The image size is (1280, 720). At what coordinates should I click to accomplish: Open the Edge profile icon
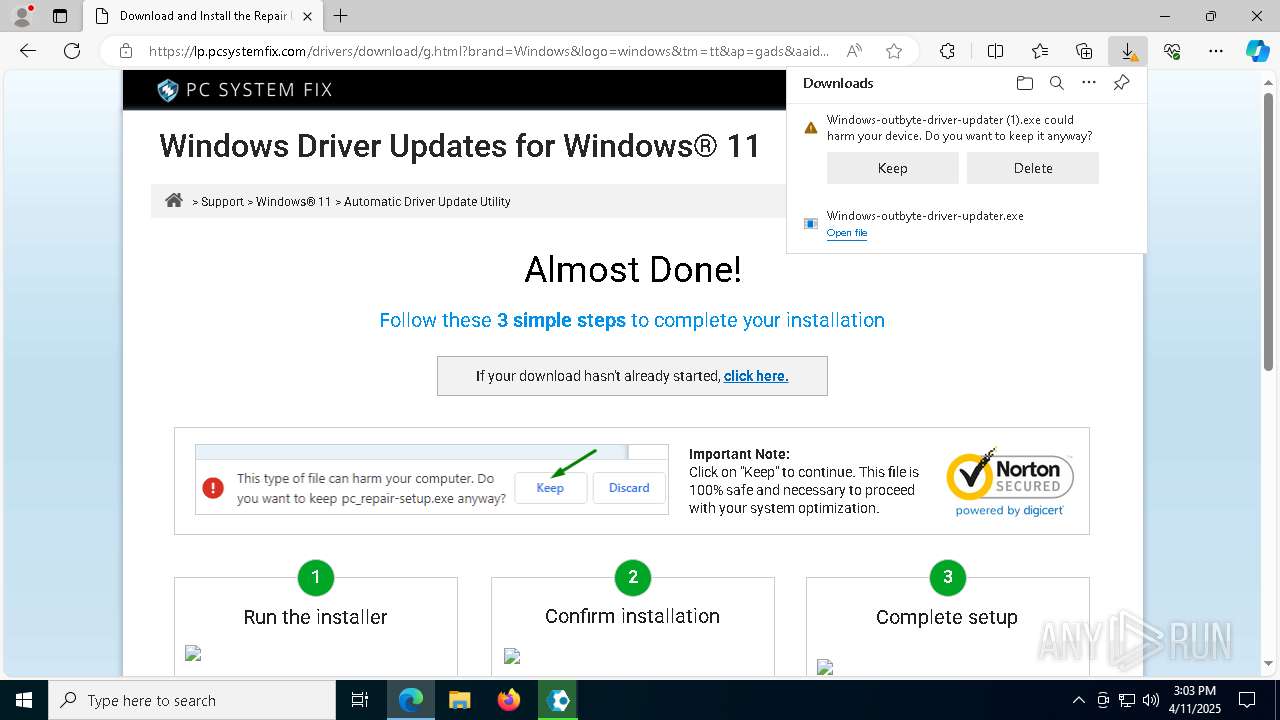(22, 16)
